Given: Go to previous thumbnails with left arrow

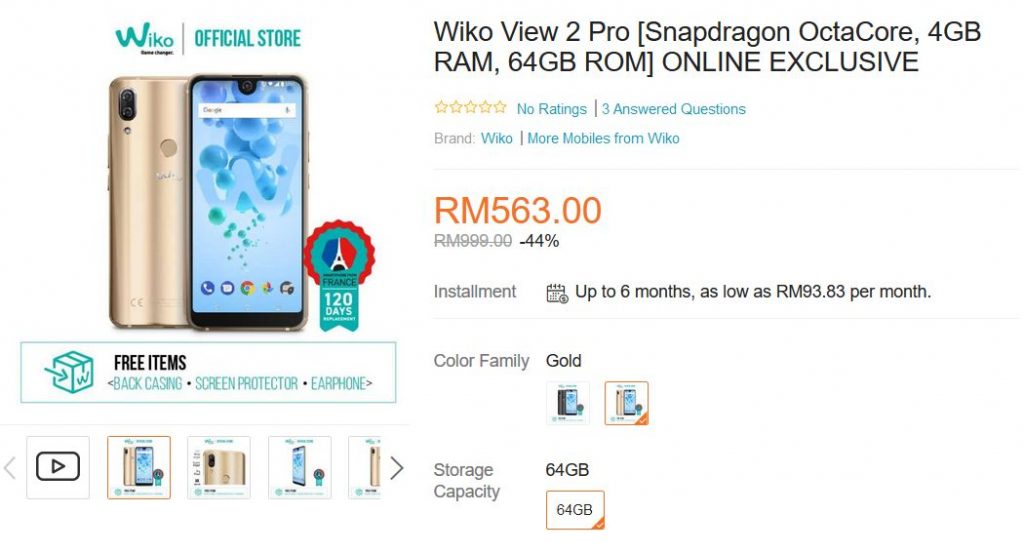Looking at the screenshot, I should pyautogui.click(x=10, y=467).
